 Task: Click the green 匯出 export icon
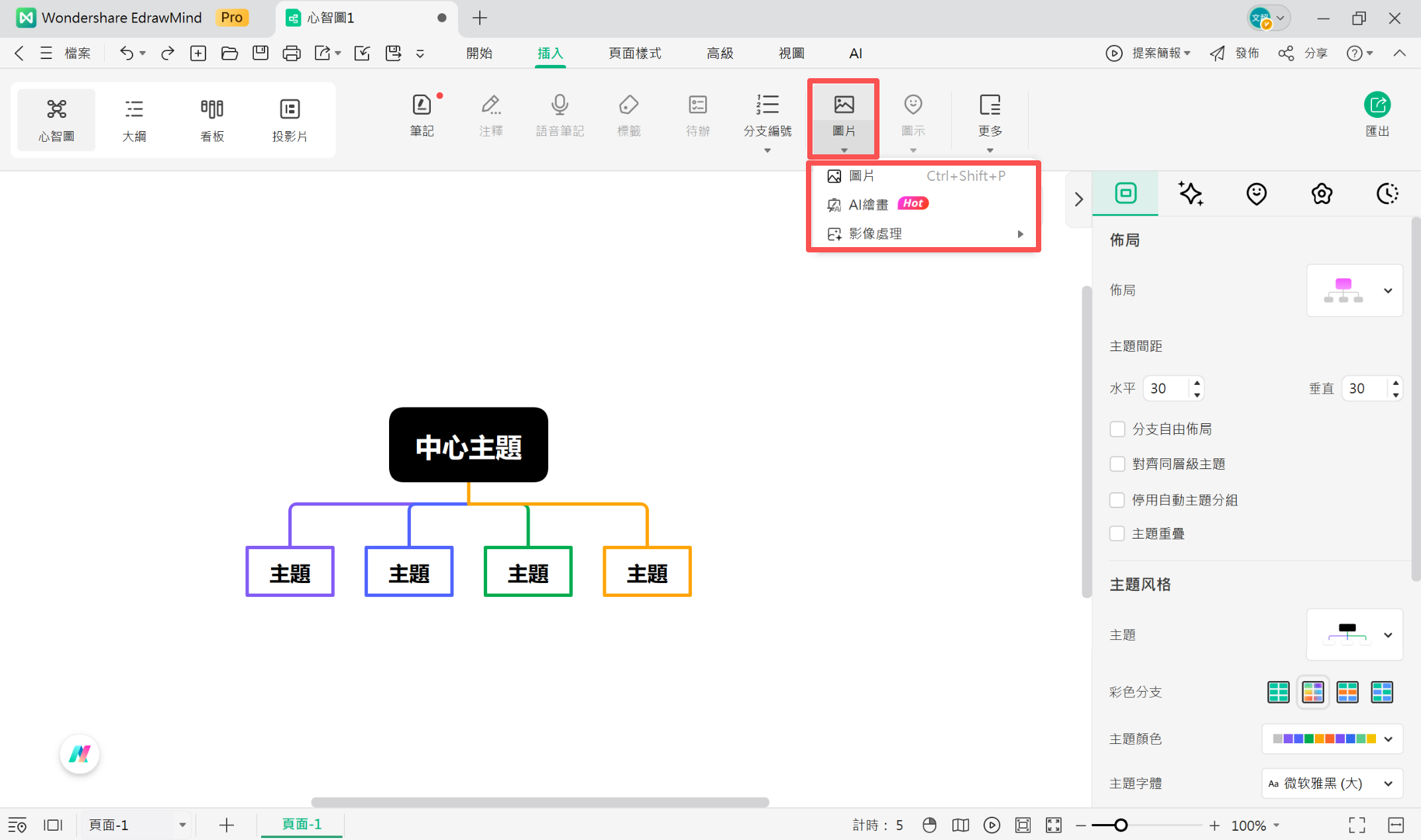point(1377,105)
